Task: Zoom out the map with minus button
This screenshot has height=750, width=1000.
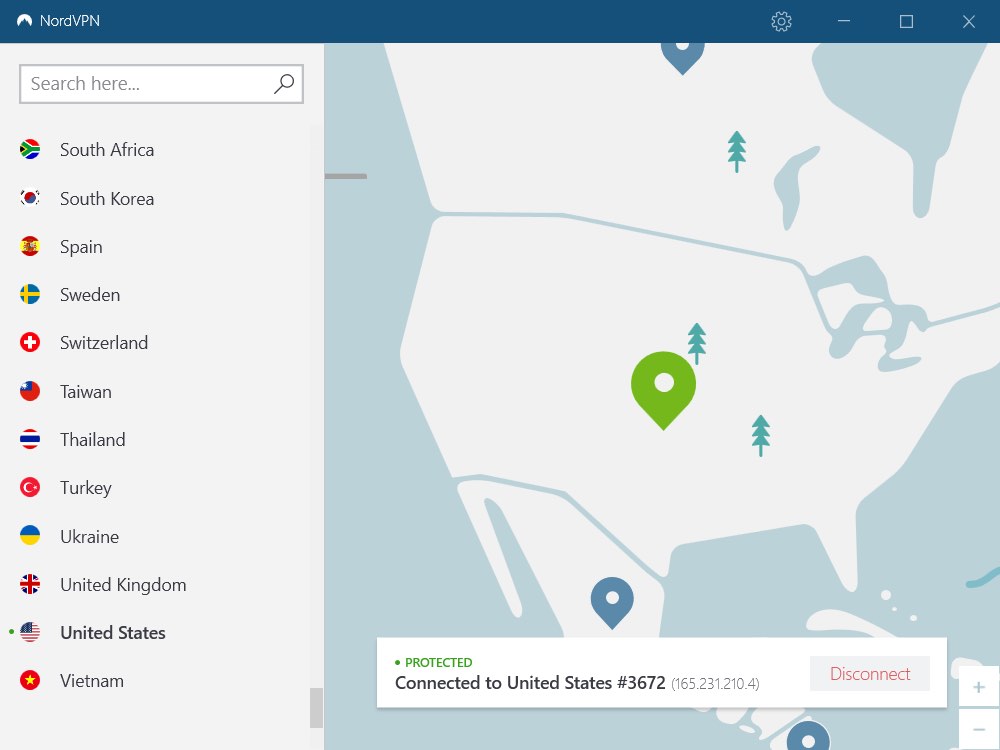Action: coord(979,729)
